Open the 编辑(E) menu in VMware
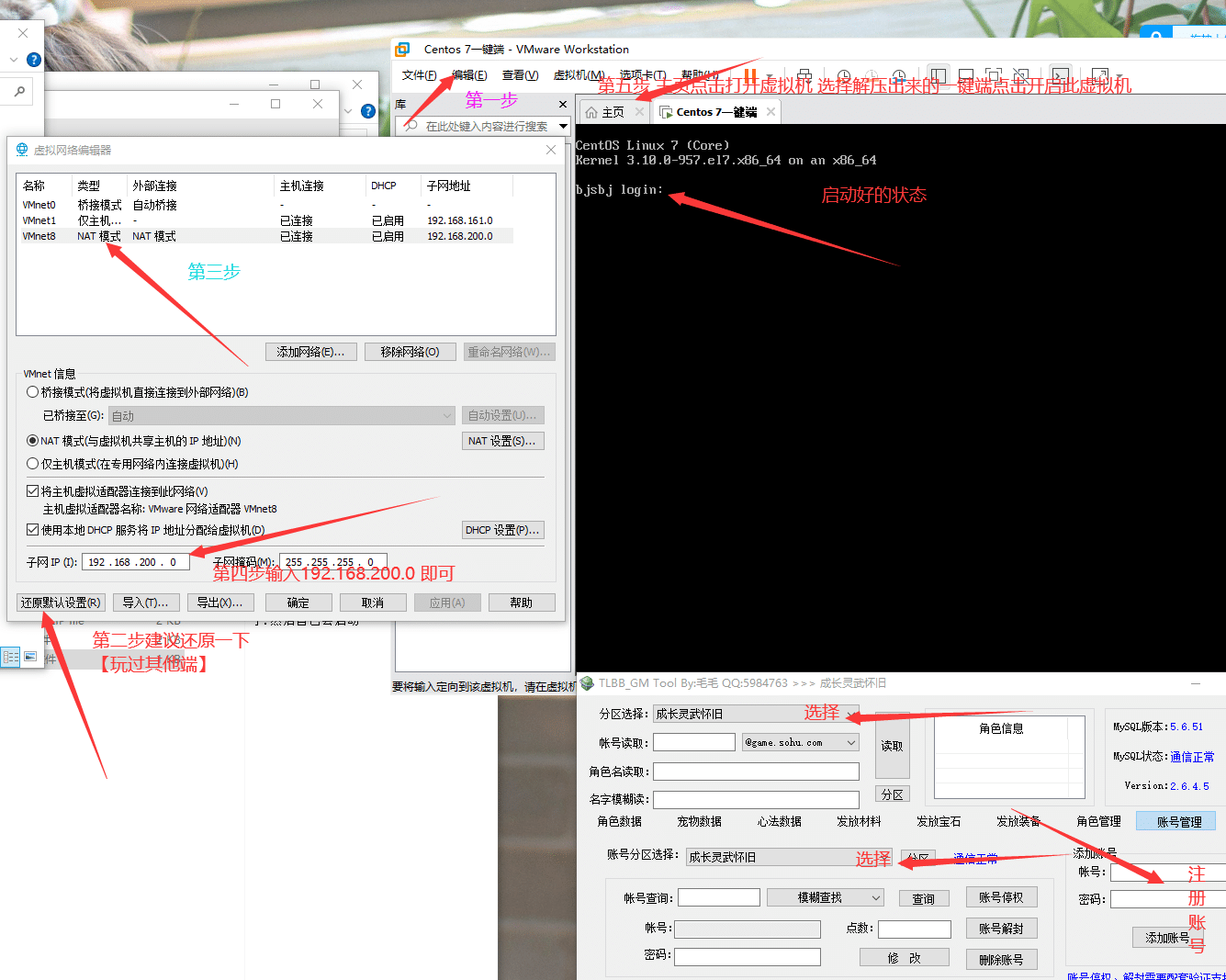The height and width of the screenshot is (980, 1226). click(469, 75)
